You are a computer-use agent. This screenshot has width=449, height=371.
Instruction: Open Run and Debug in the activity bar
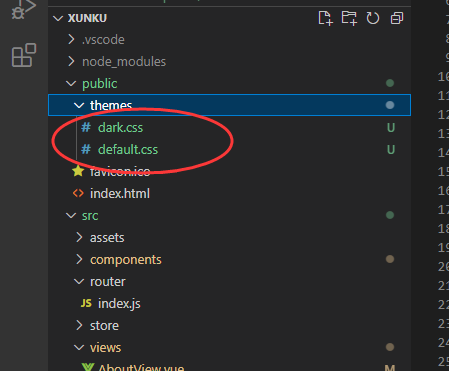pos(23,9)
